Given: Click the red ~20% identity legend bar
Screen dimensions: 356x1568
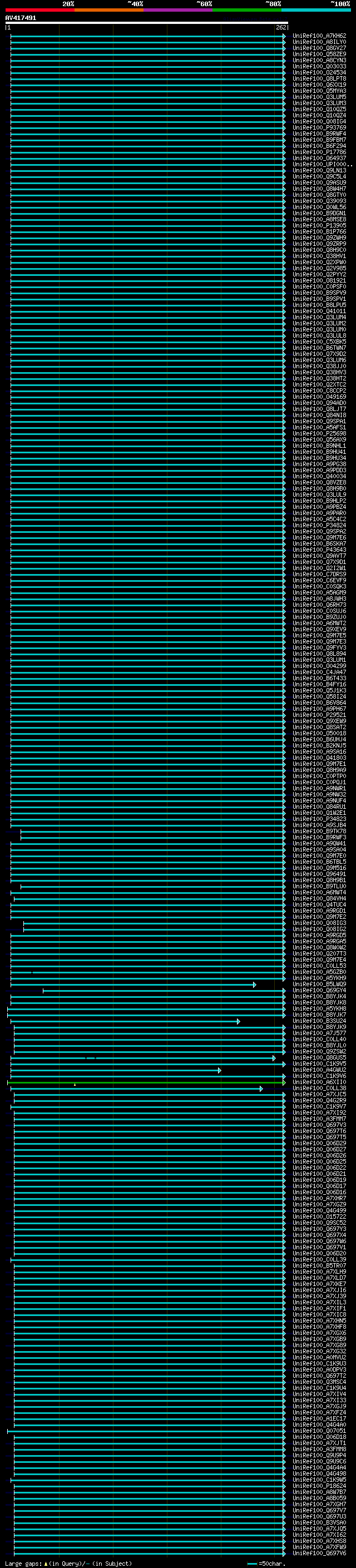Looking at the screenshot, I should click(39, 10).
